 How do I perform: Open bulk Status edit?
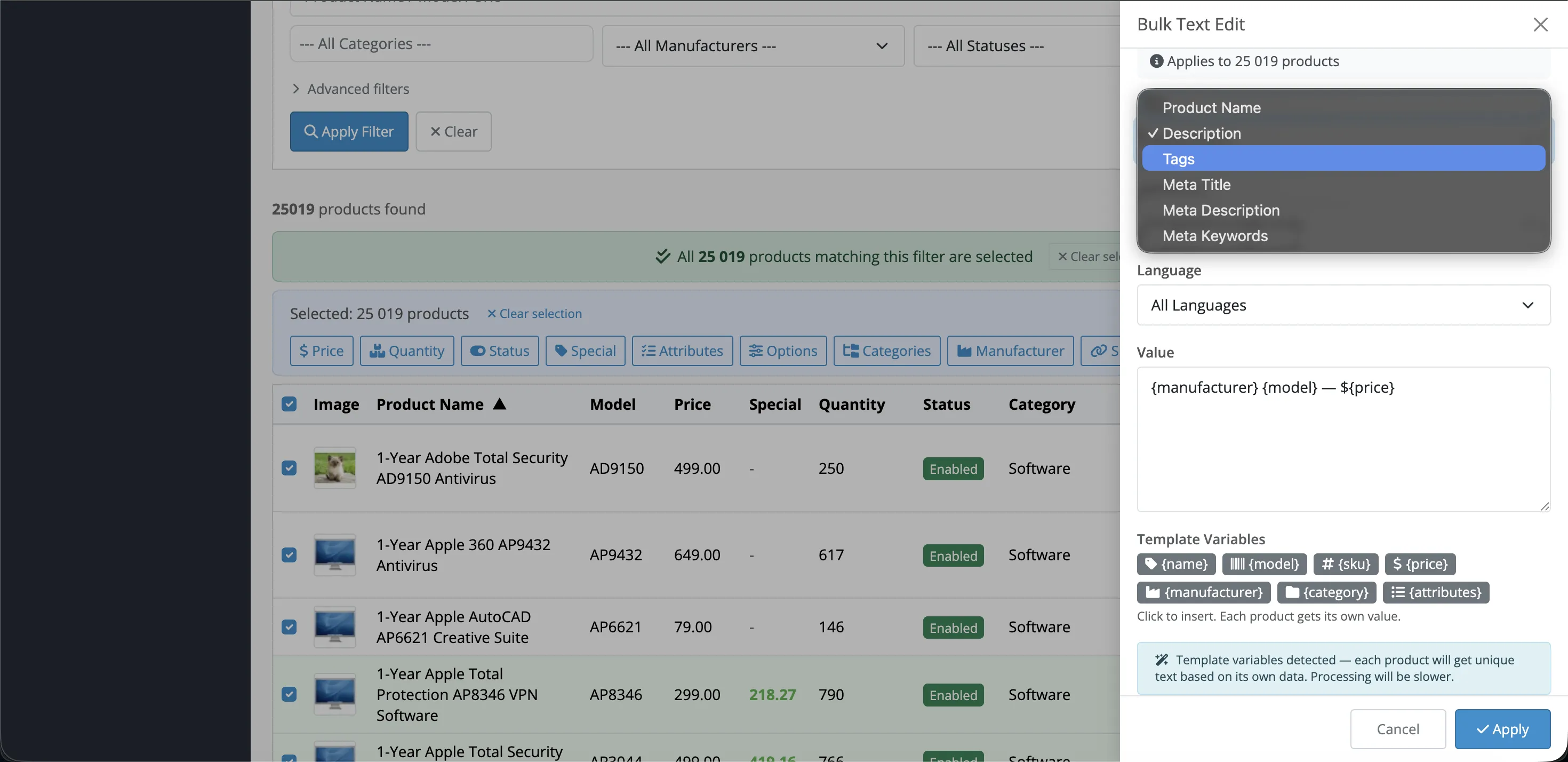pos(500,351)
